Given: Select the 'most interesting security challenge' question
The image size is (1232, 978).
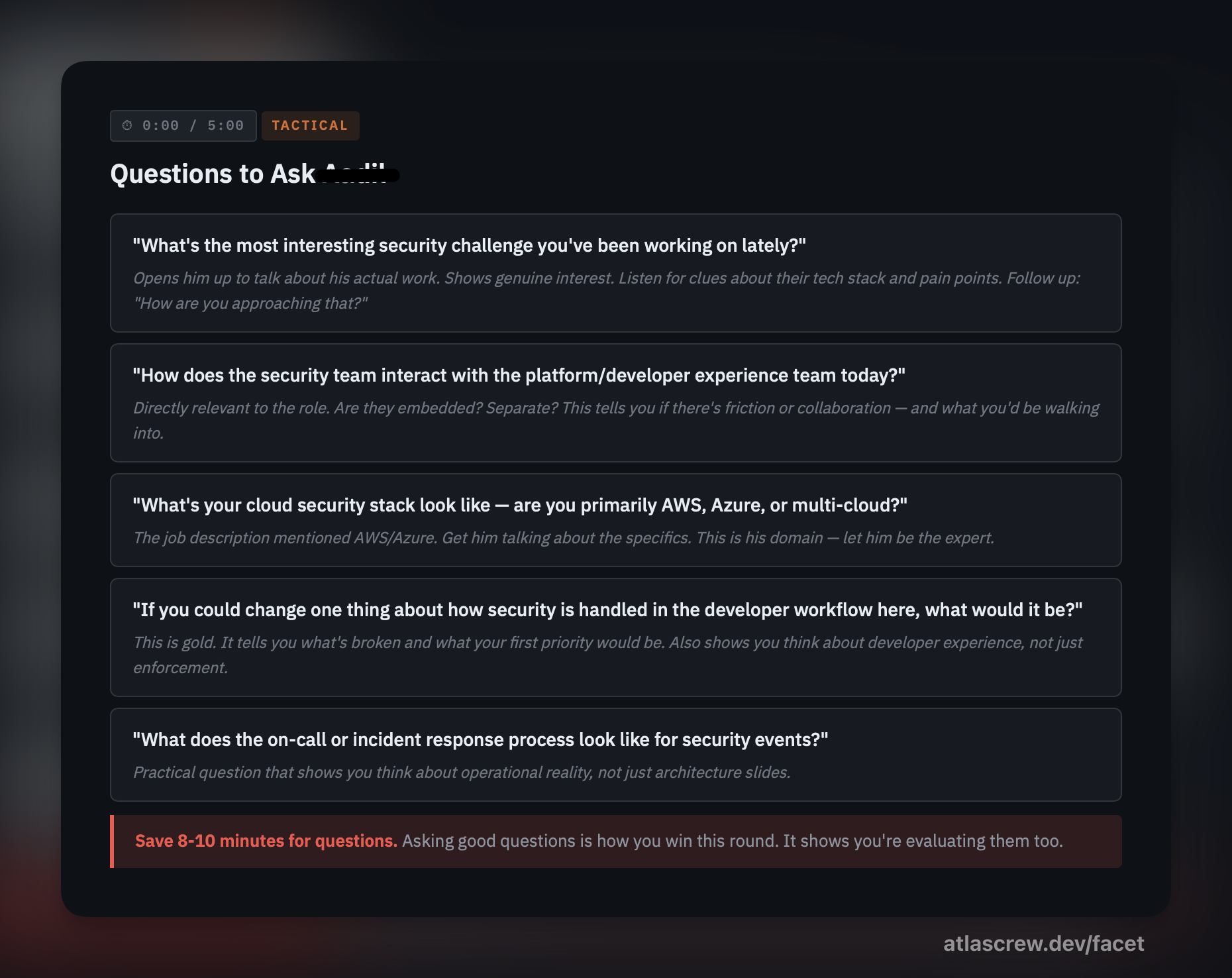Looking at the screenshot, I should click(x=469, y=245).
